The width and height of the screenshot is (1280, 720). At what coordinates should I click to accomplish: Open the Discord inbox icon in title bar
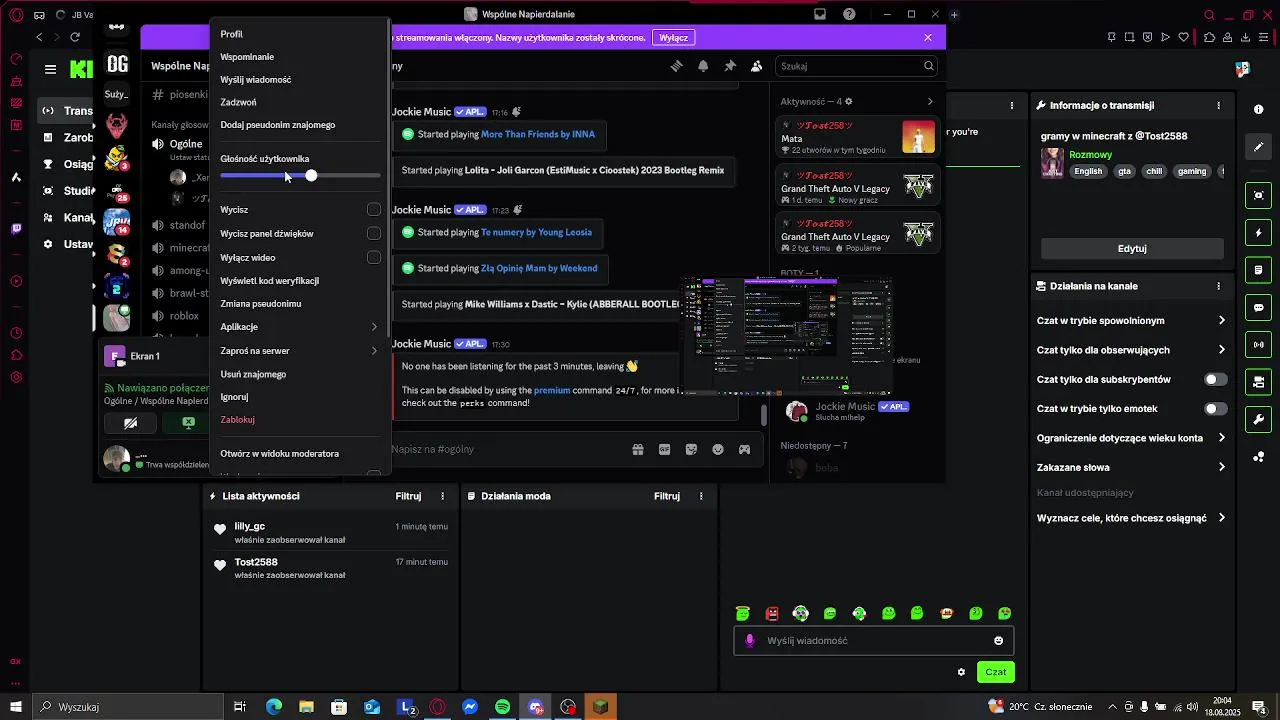820,14
